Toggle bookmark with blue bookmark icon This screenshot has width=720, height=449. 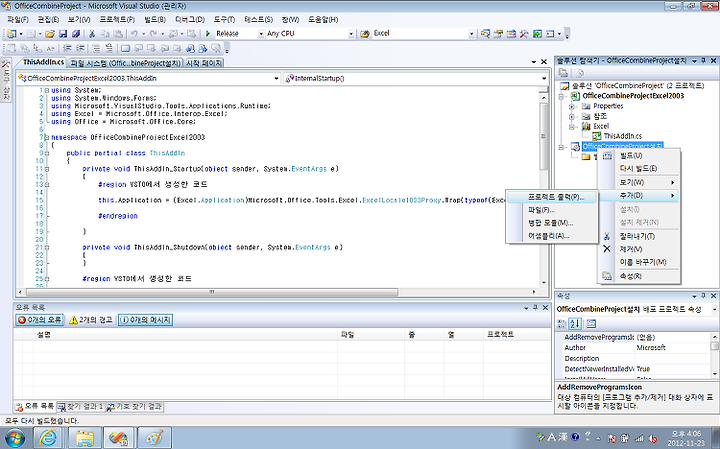[x=125, y=48]
